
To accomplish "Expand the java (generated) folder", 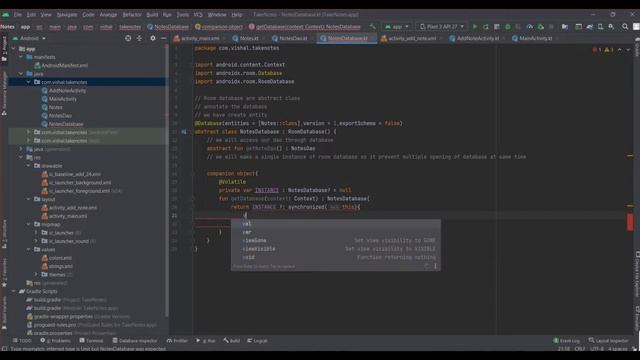I will pos(21,149).
